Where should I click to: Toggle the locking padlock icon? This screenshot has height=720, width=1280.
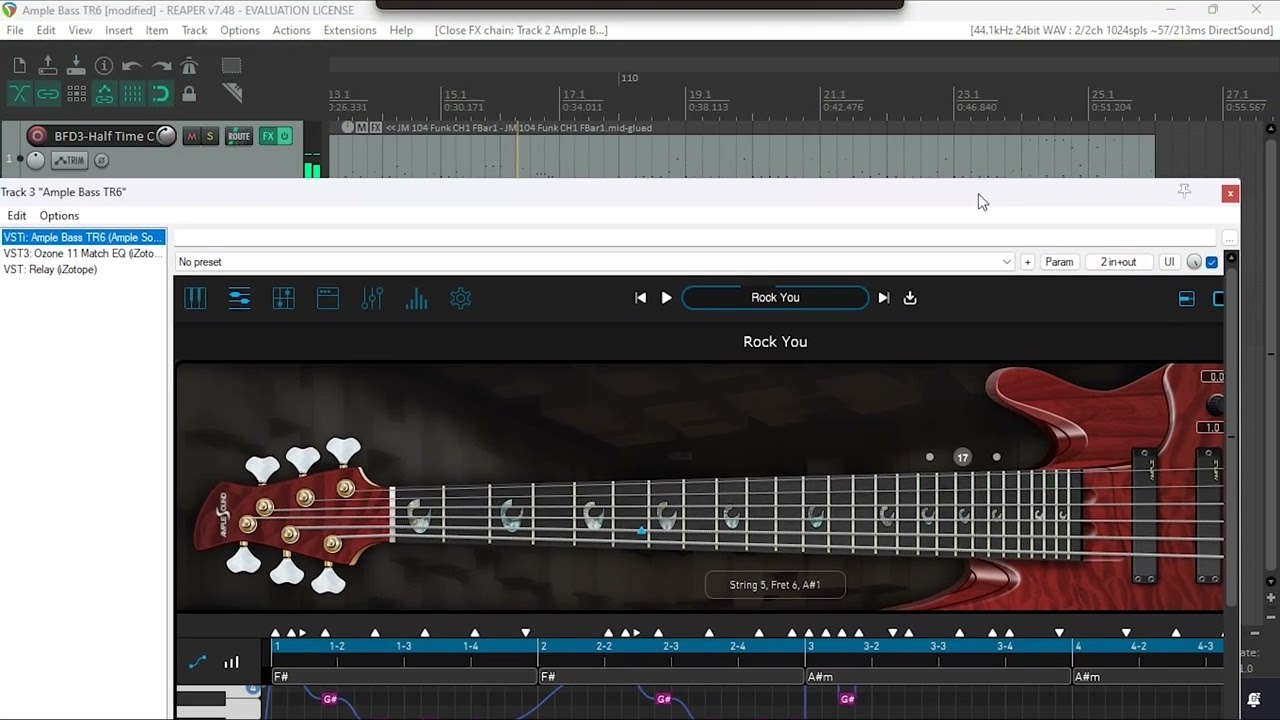tap(189, 94)
